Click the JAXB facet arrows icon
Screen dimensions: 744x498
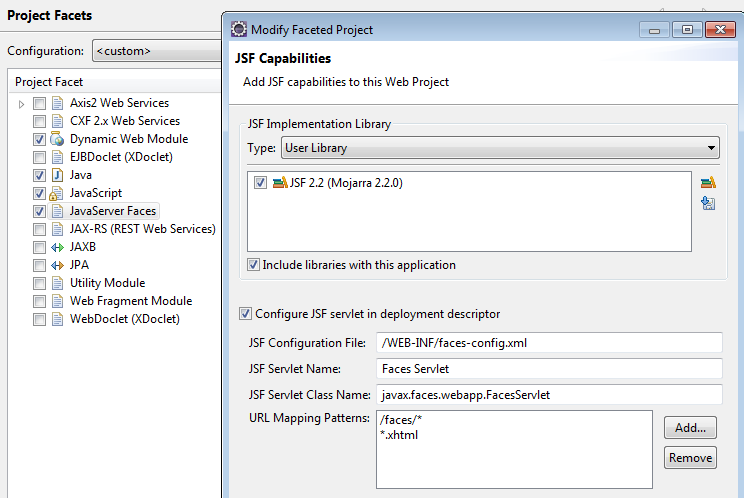click(57, 247)
